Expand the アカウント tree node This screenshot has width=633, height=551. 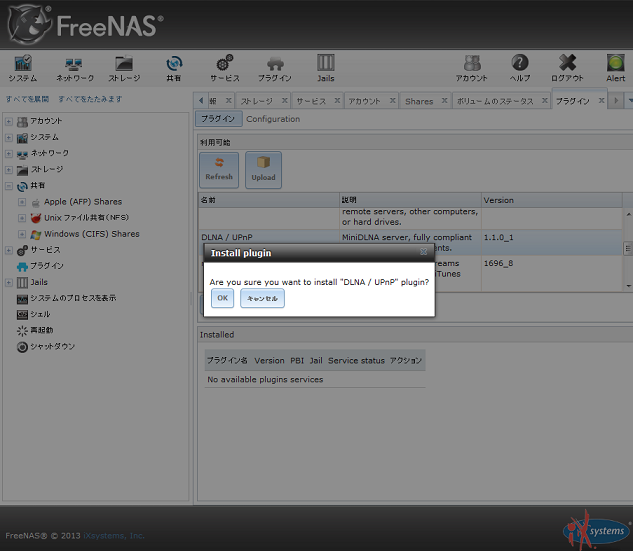pyautogui.click(x=9, y=121)
